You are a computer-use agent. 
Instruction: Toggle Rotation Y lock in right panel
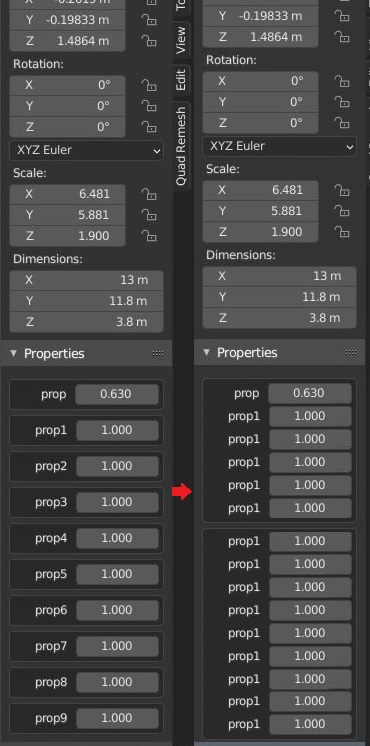tap(342, 102)
